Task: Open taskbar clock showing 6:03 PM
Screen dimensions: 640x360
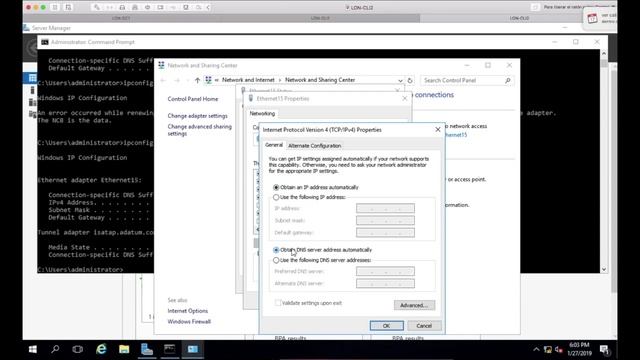Action: [x=580, y=349]
